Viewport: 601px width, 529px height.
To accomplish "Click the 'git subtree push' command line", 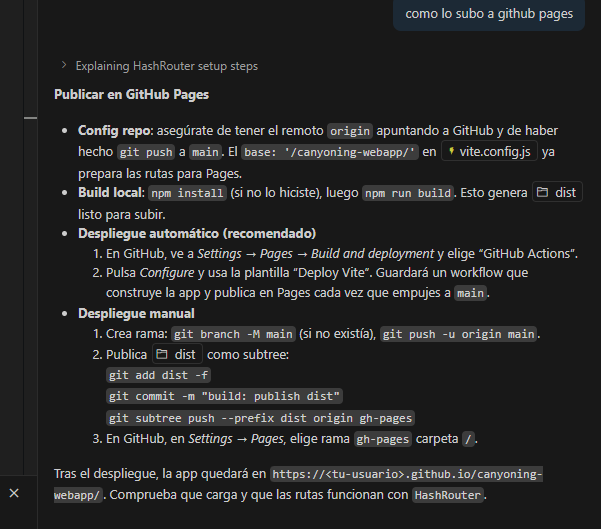I will coord(260,417).
